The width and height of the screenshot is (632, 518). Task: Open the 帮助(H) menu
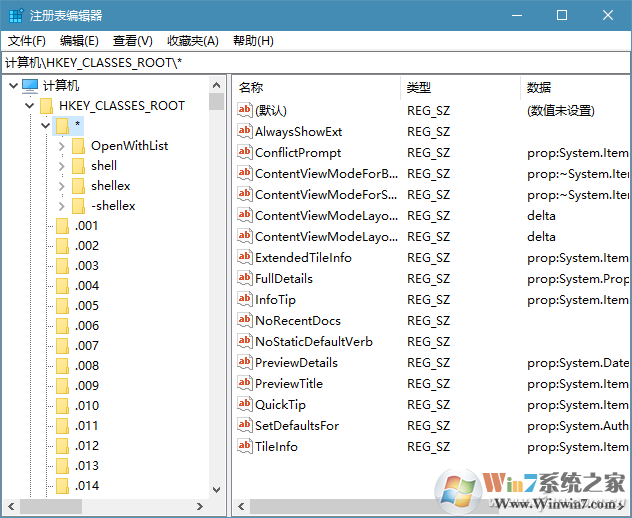253,41
